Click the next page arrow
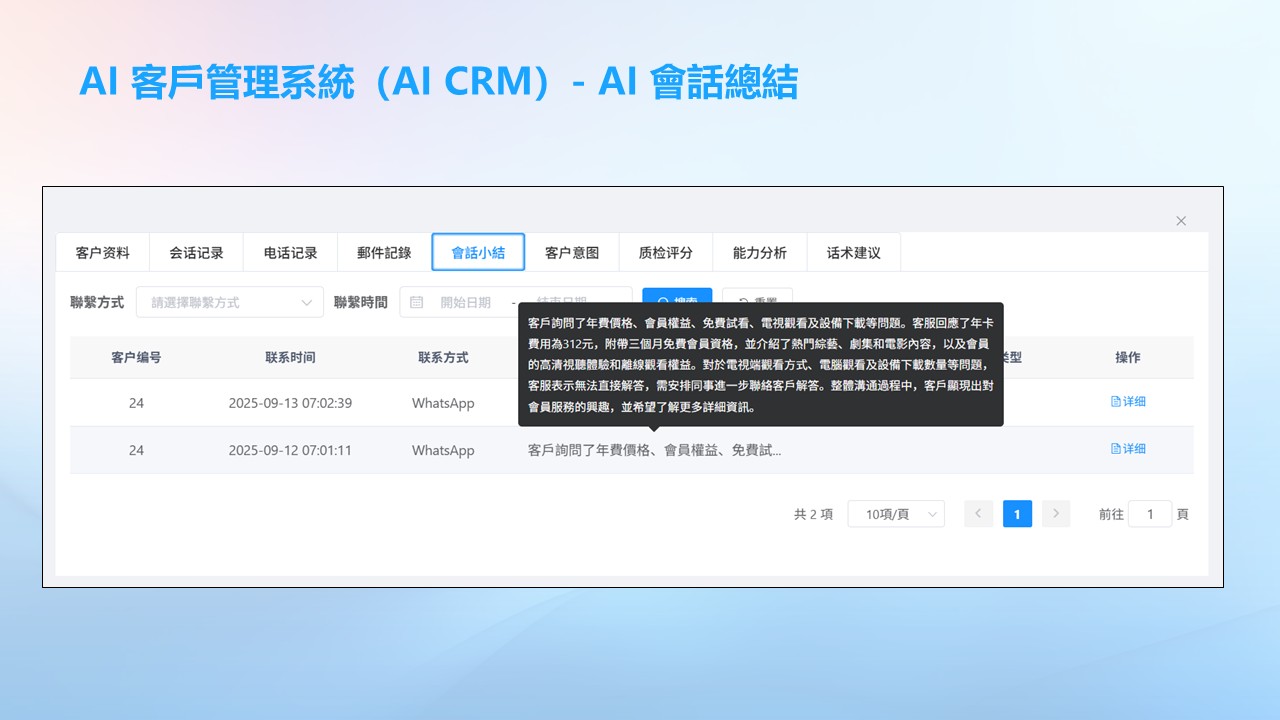 click(x=1056, y=514)
